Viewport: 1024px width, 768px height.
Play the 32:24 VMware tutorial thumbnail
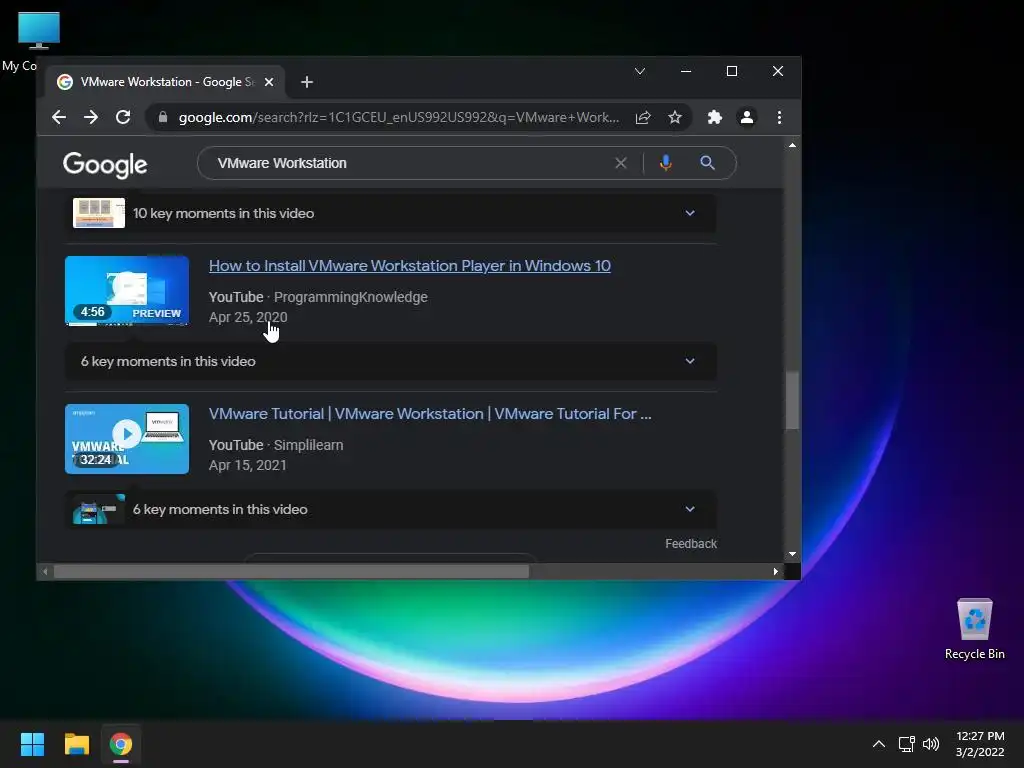tap(127, 439)
